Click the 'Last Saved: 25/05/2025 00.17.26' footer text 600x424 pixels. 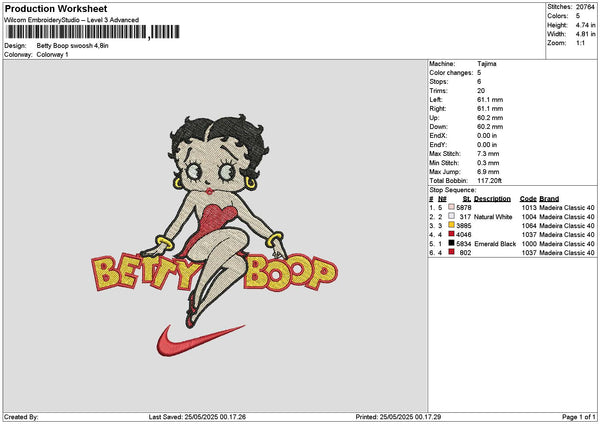(x=197, y=417)
